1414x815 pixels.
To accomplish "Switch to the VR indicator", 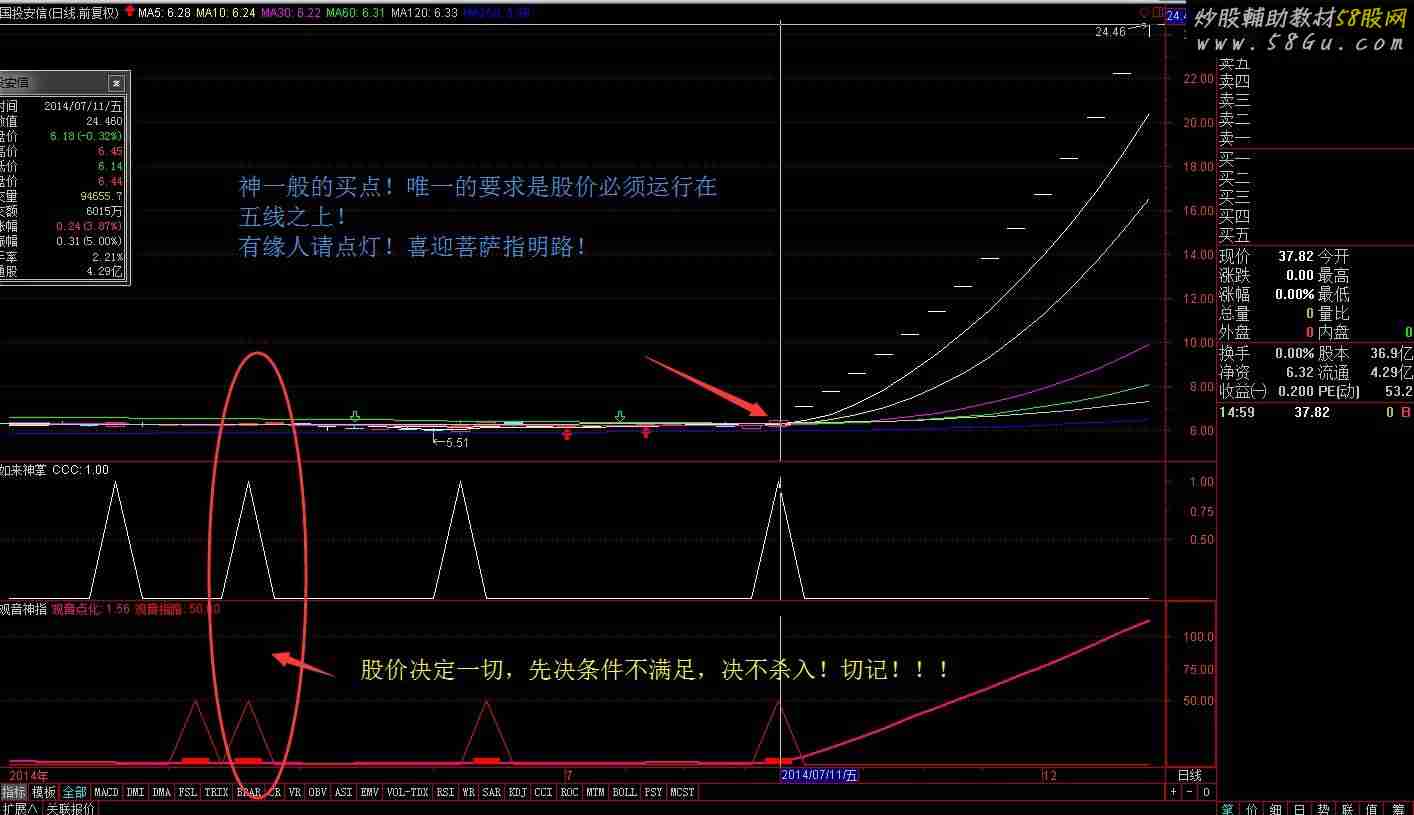I will click(294, 792).
